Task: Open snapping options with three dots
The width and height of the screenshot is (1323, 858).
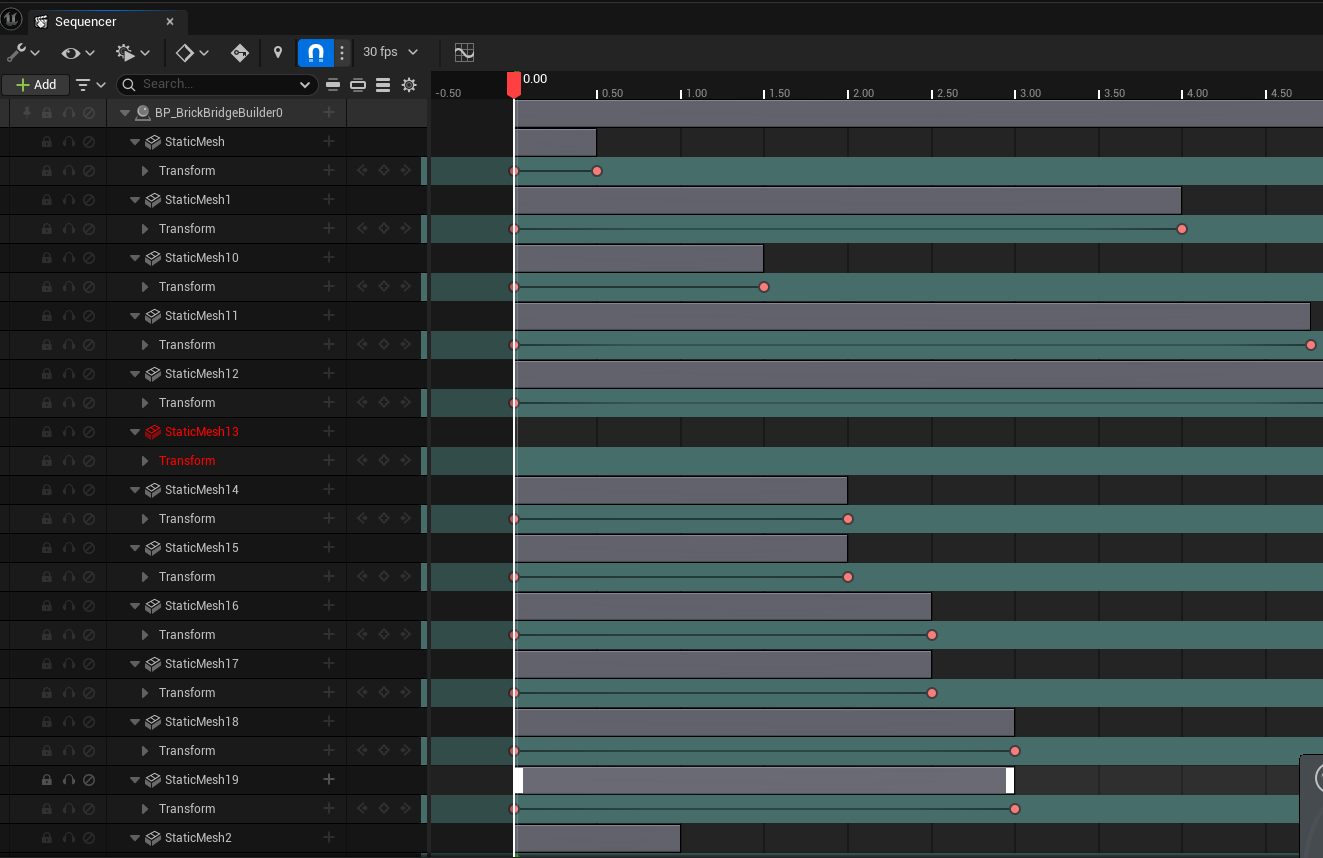Action: 342,52
